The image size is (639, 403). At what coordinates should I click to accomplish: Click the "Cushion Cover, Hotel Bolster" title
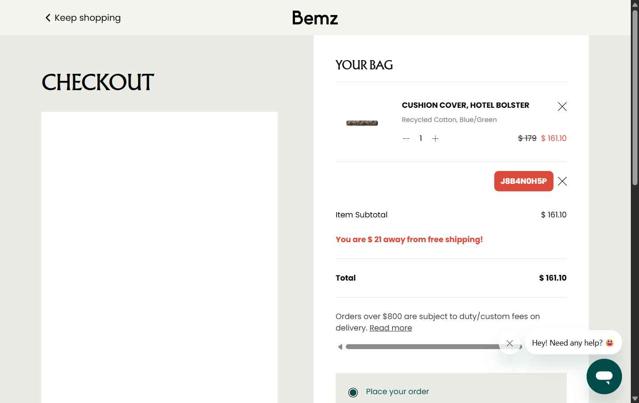tap(465, 105)
